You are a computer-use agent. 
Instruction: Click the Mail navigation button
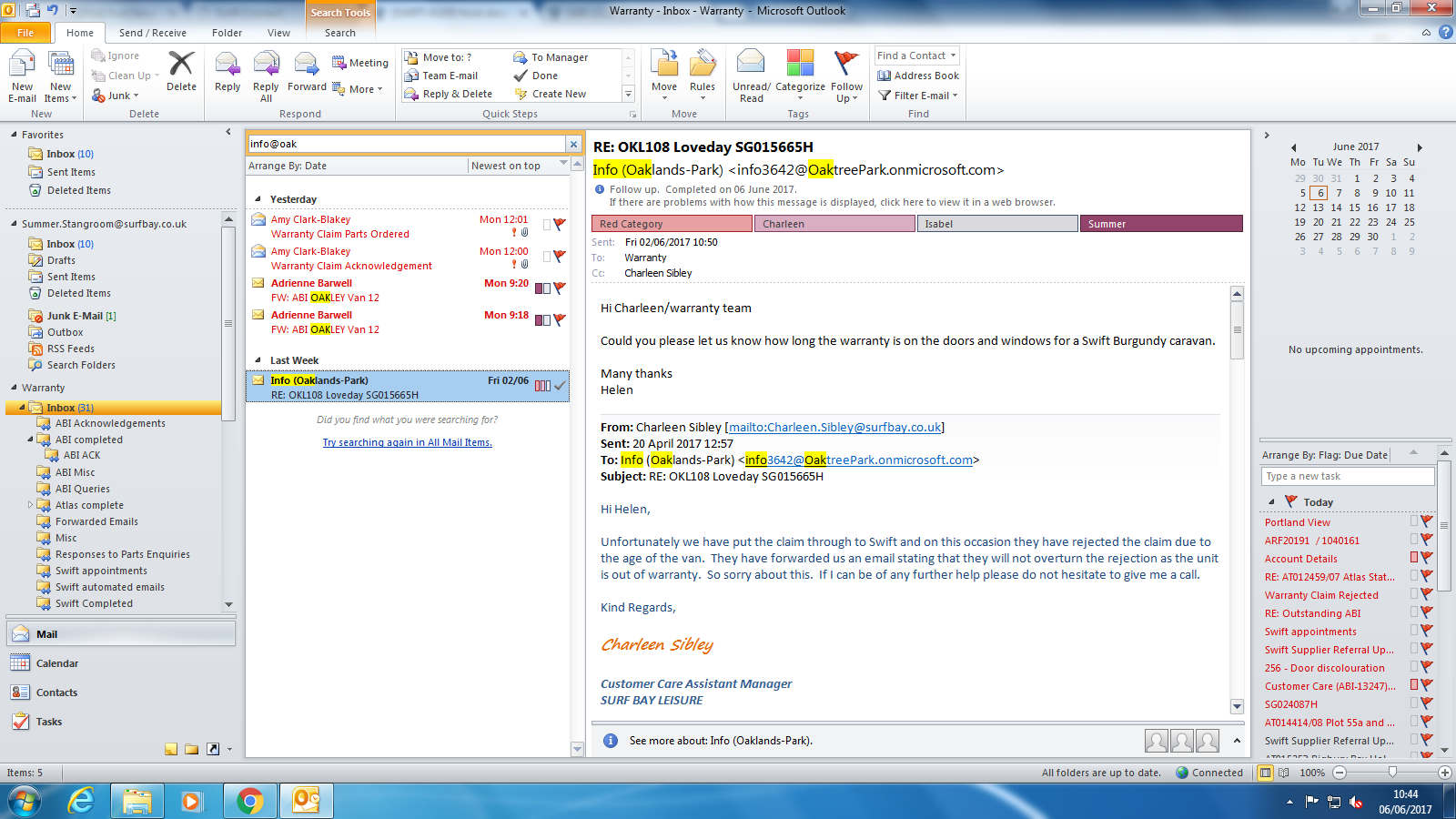tap(121, 634)
